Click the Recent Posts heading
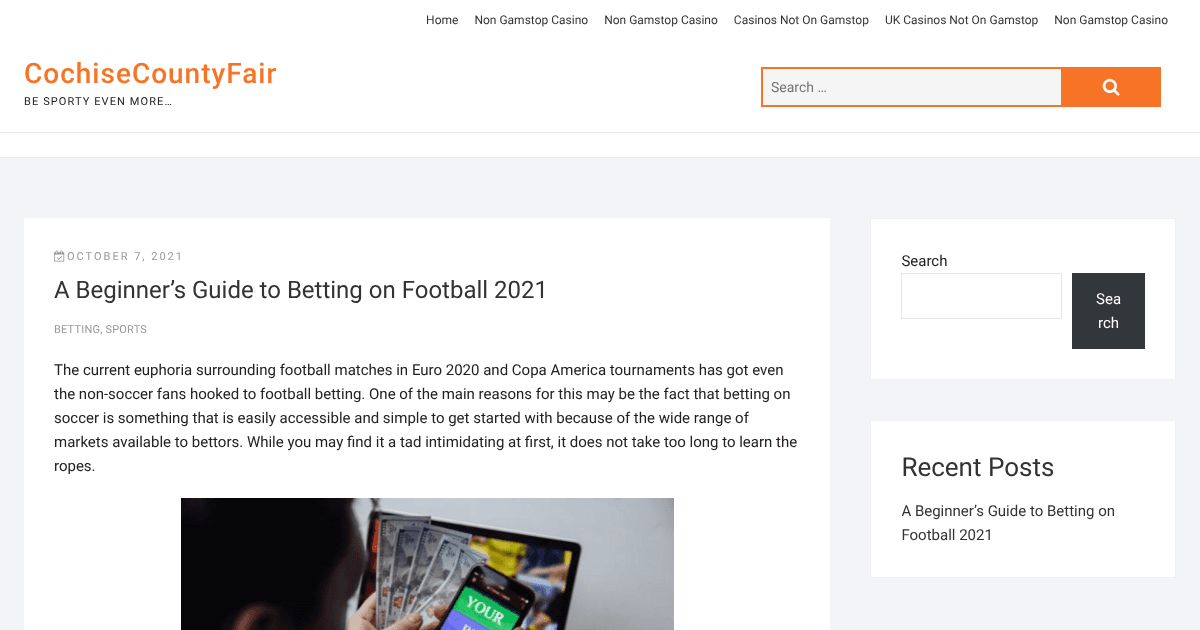The height and width of the screenshot is (630, 1200). (977, 467)
